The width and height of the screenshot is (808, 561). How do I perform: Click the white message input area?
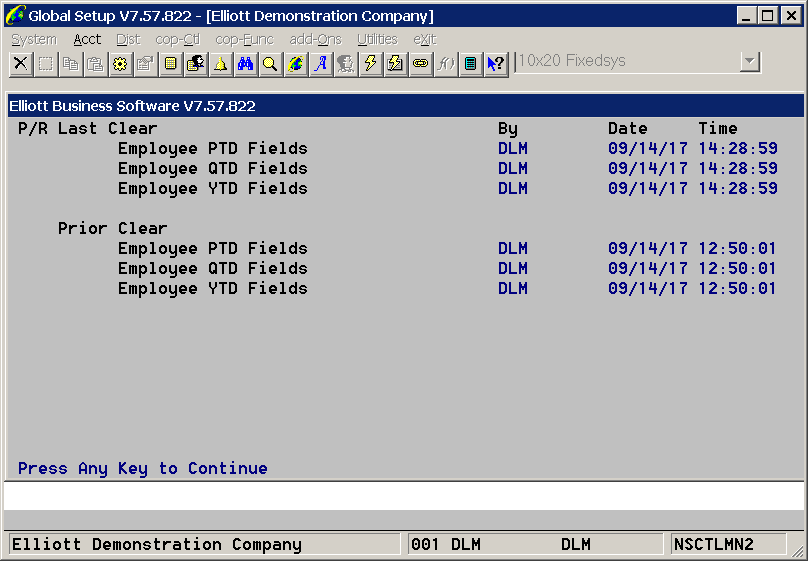point(403,496)
